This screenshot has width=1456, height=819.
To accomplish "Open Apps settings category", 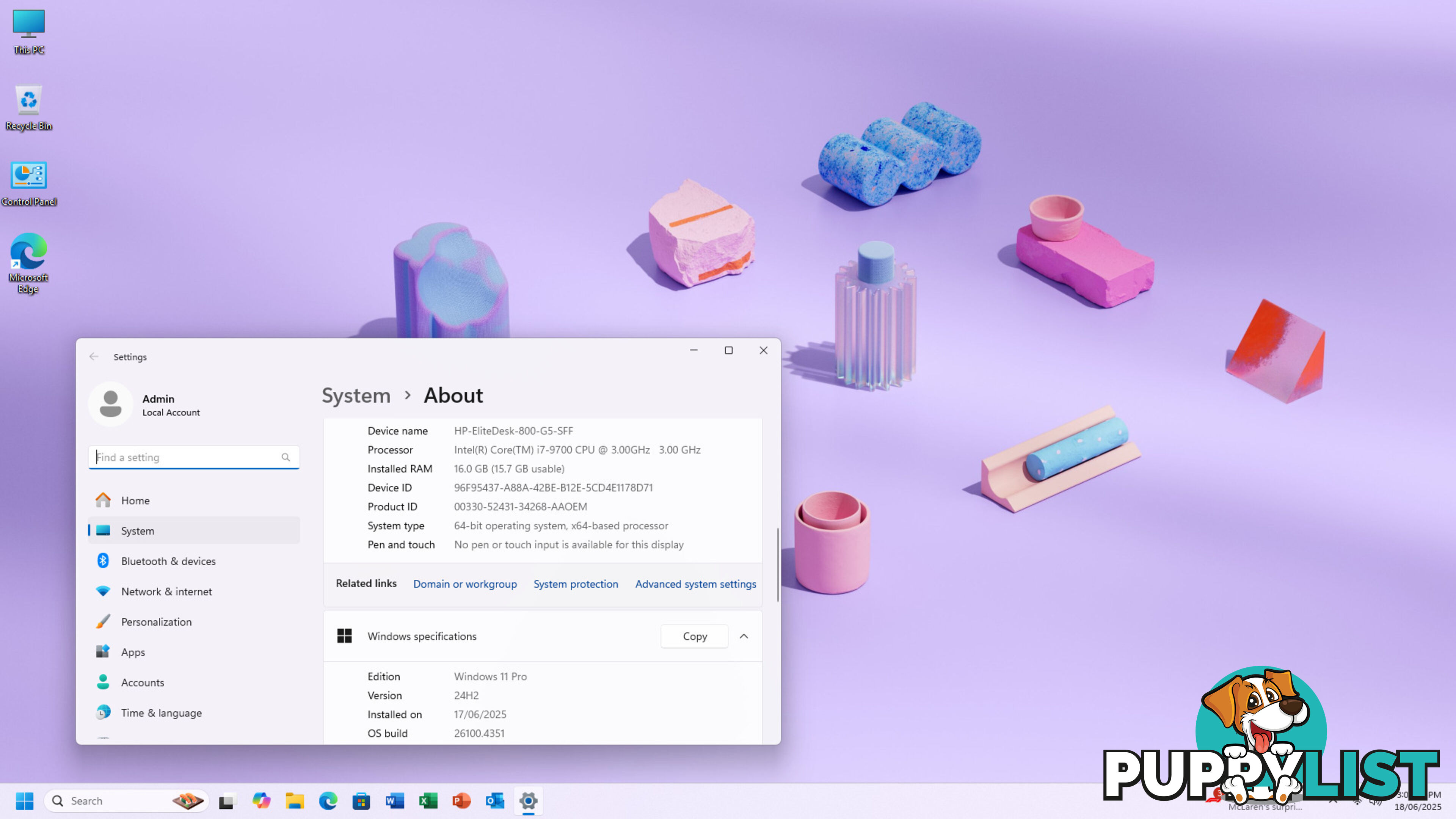I will (194, 652).
